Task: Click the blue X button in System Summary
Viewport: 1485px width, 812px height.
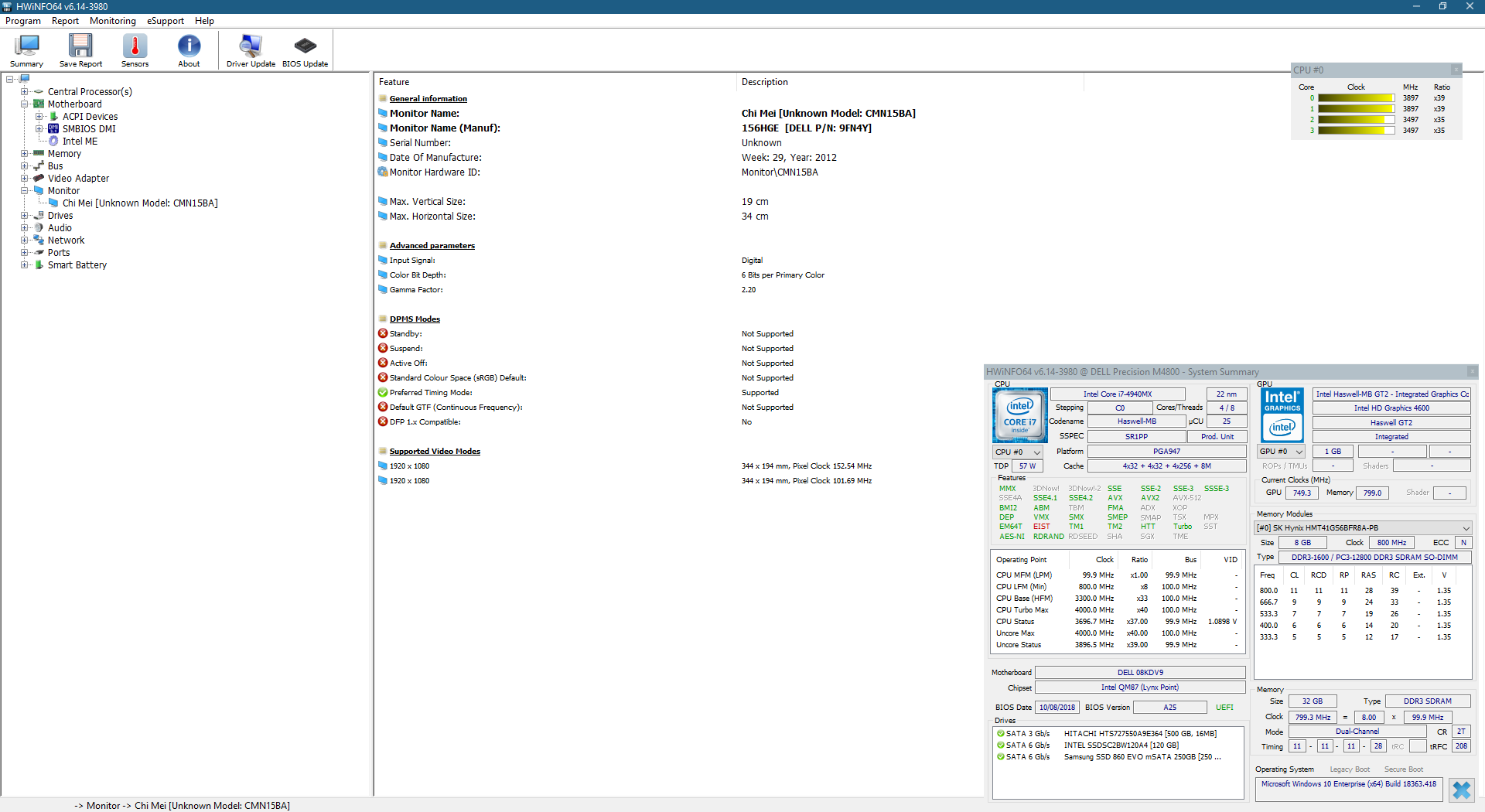Action: tap(1461, 790)
